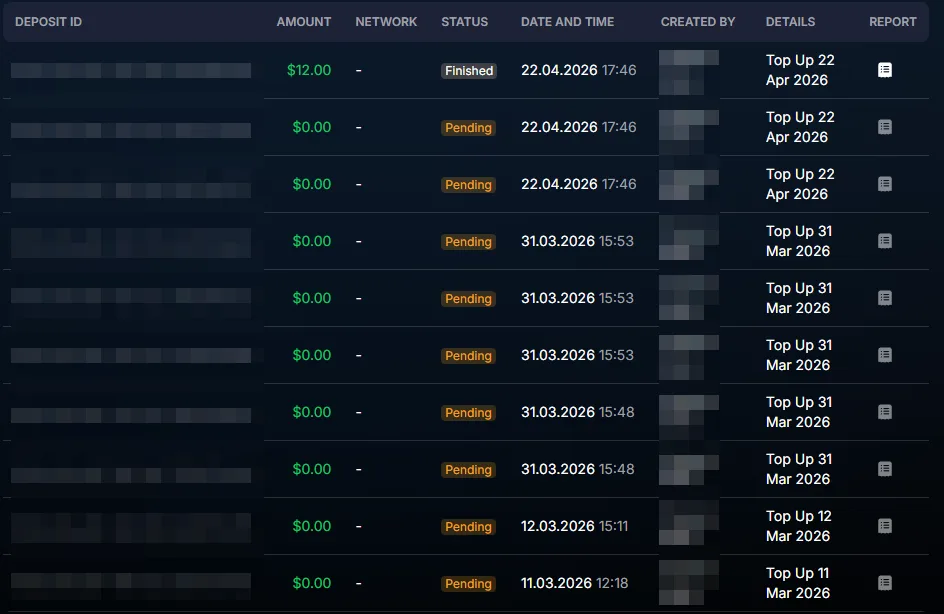Click the STATUS column header
The width and height of the screenshot is (944, 614).
(x=464, y=22)
